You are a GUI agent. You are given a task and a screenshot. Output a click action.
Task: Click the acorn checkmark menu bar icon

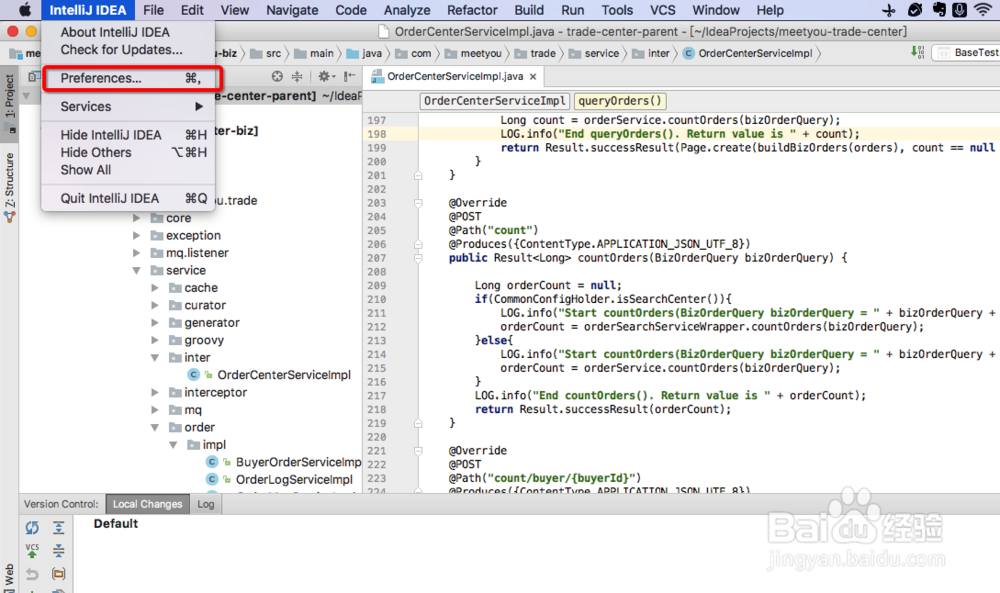915,10
